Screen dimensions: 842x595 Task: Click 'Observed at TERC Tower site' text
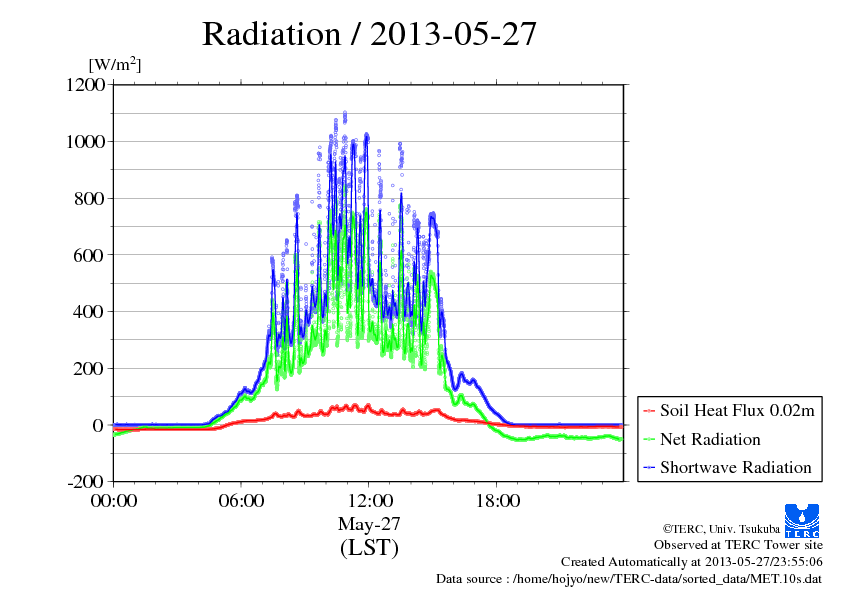pos(738,545)
